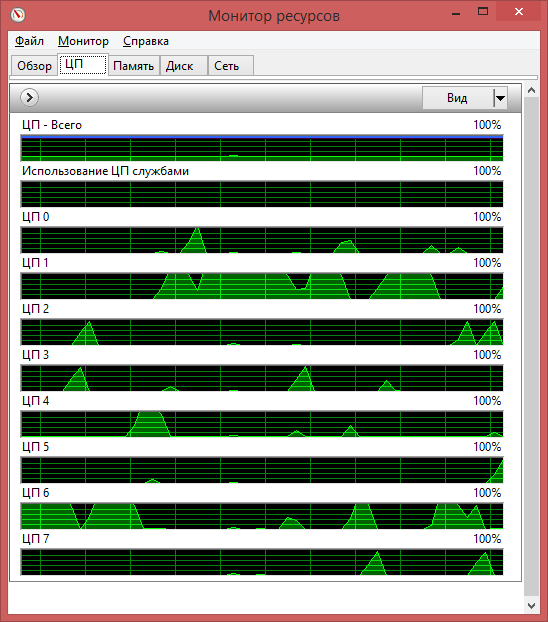Click the vertical scrollbar thumb
Image resolution: width=548 pixels, height=622 pixels.
pos(531,347)
